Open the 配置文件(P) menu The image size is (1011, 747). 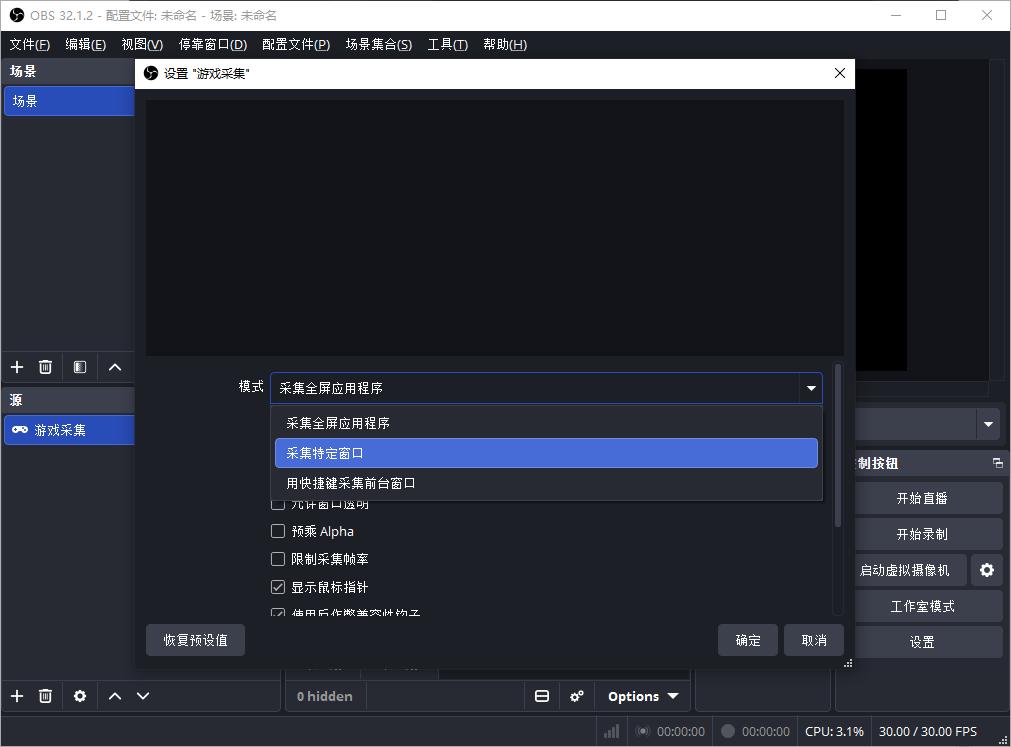[296, 44]
